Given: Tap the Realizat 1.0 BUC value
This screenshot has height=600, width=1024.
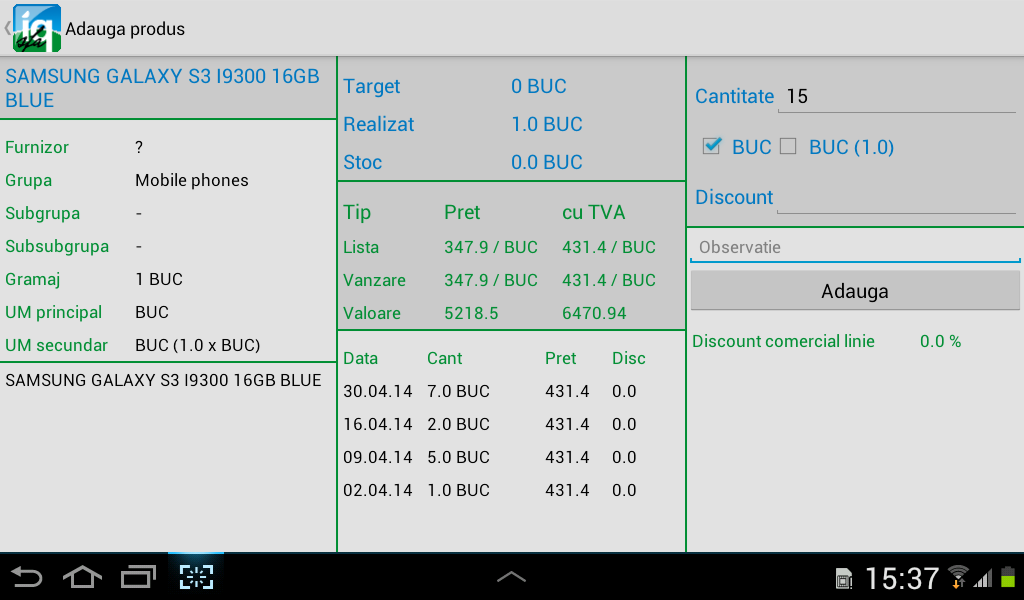Looking at the screenshot, I should point(547,124).
